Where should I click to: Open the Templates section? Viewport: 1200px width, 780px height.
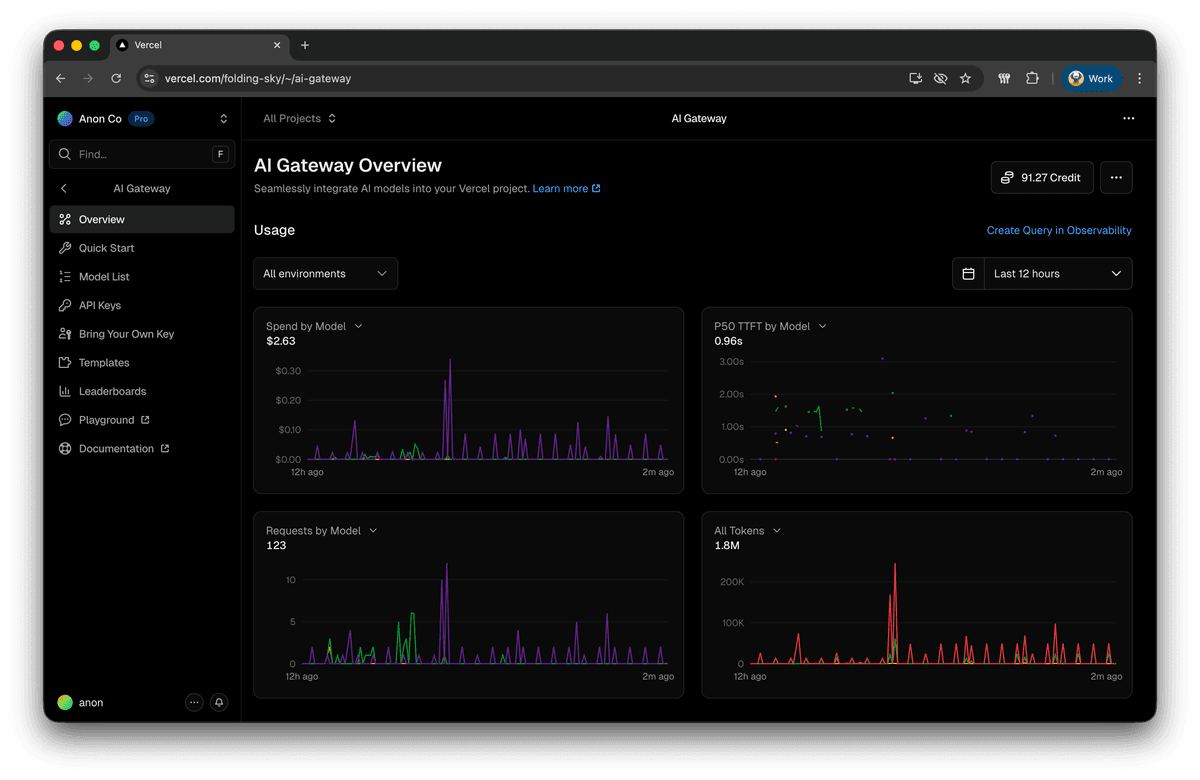(x=105, y=362)
